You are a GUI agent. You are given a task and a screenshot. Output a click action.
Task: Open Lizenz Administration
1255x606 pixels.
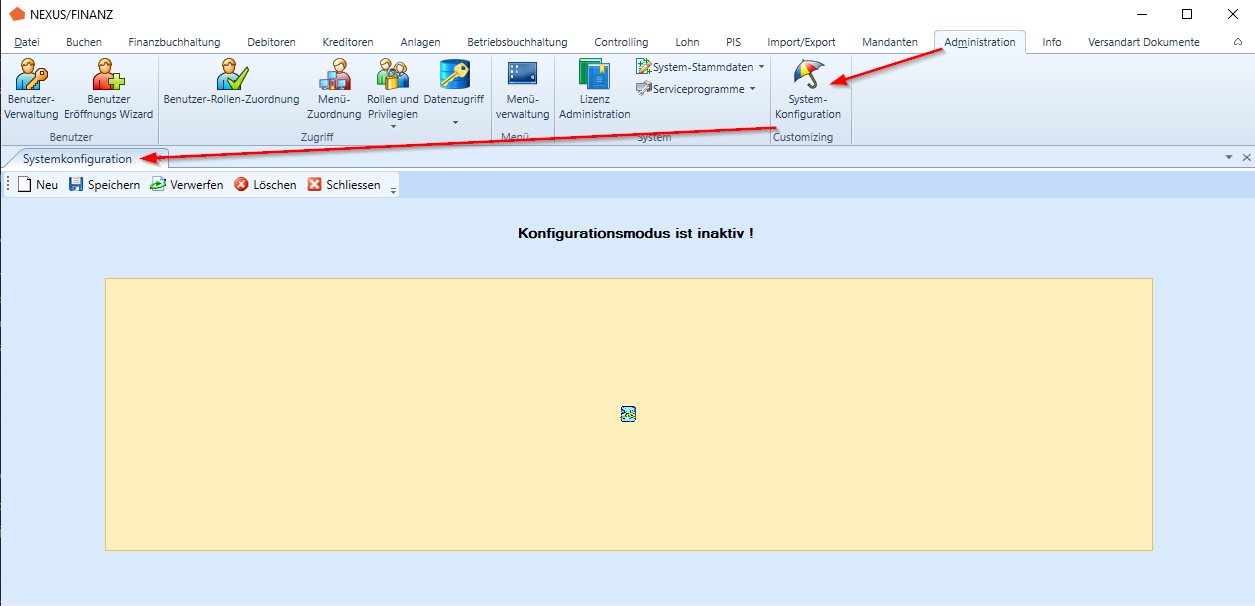click(x=595, y=89)
